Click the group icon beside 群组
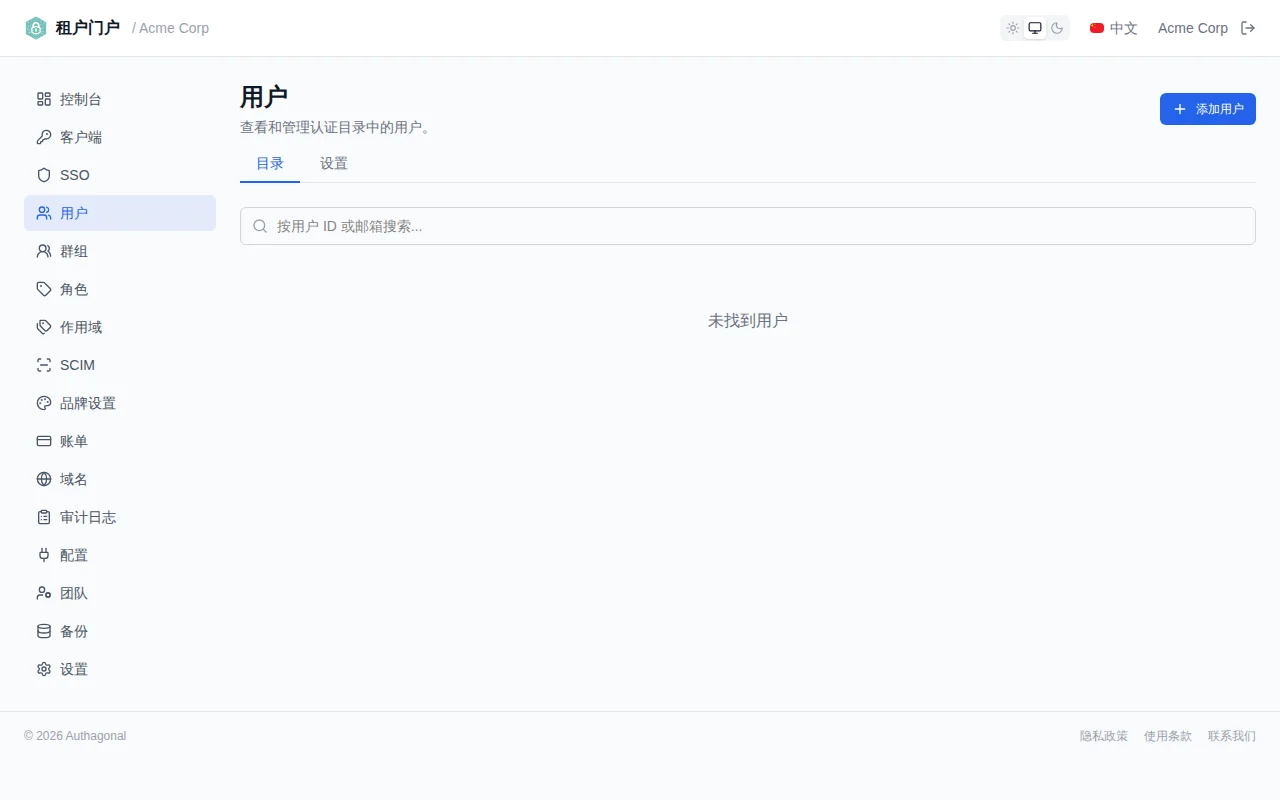This screenshot has height=800, width=1280. click(44, 251)
